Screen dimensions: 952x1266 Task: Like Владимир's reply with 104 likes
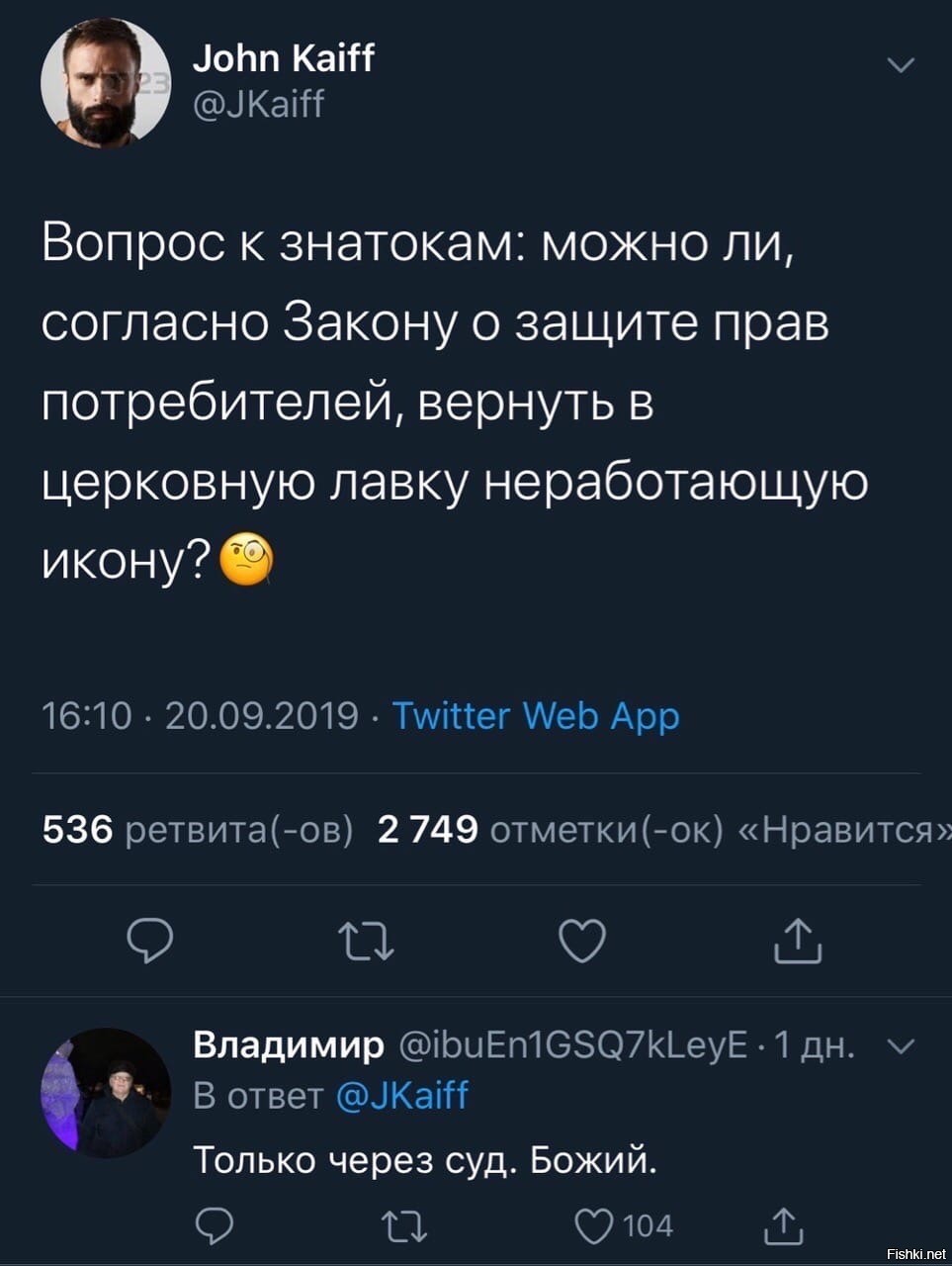pyautogui.click(x=596, y=1226)
